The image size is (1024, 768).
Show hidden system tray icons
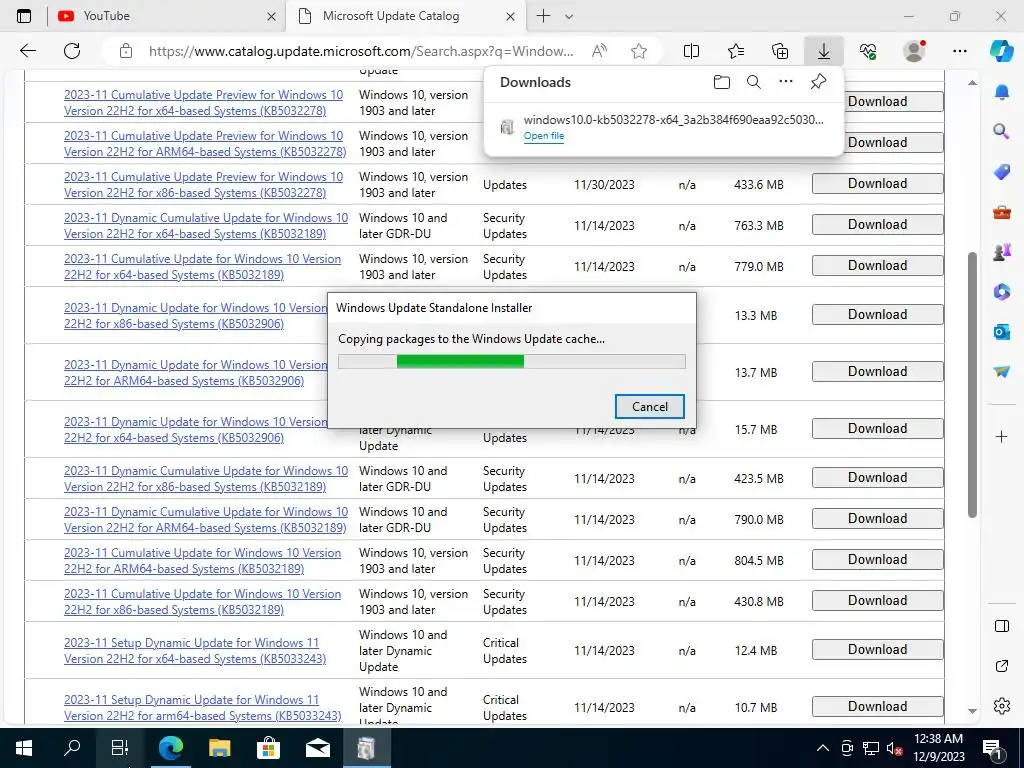(x=823, y=748)
